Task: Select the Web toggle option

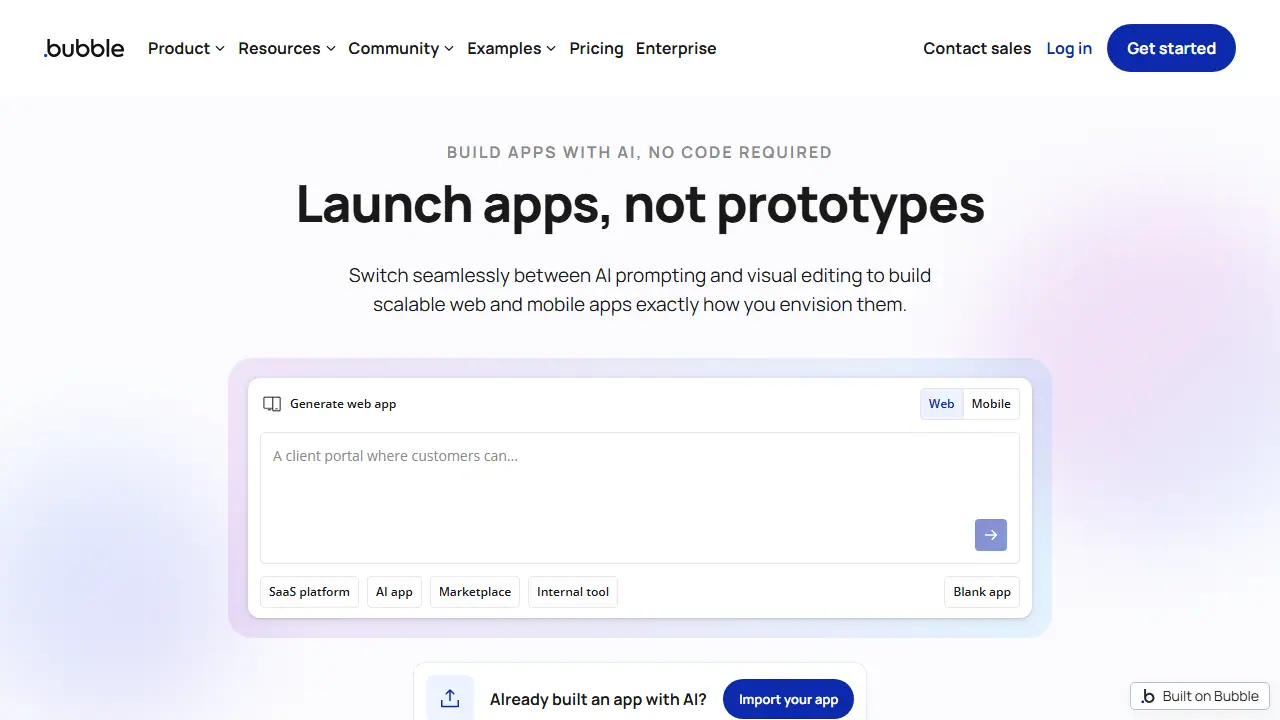Action: (x=941, y=404)
